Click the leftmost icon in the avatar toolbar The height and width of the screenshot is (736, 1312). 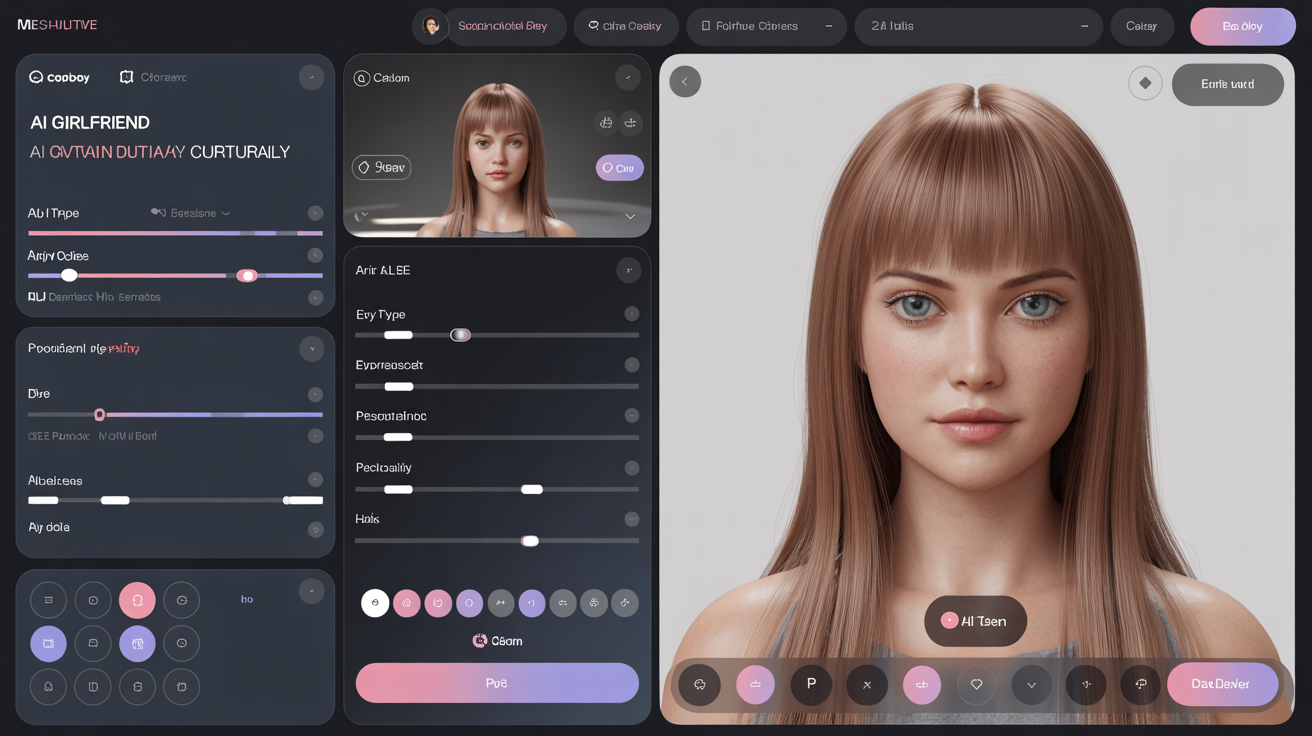point(699,685)
